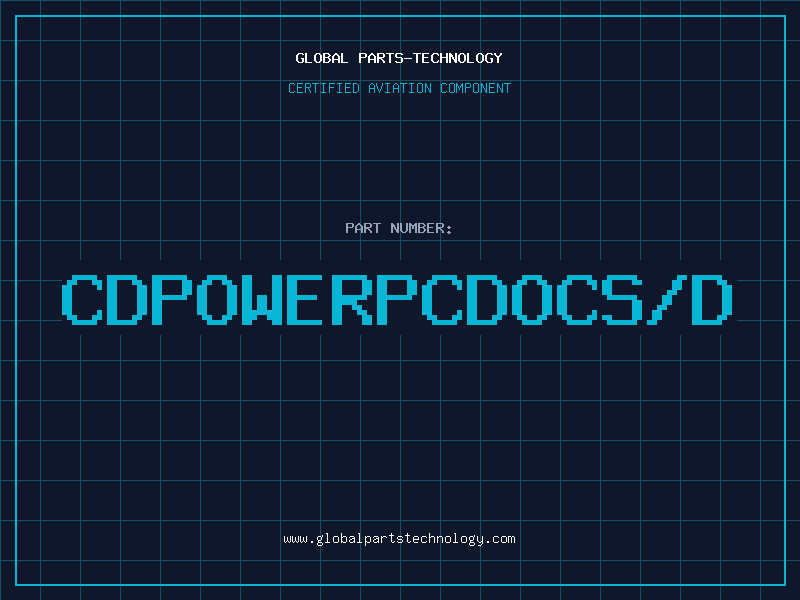Select the part number 'CDPOWERPCDOCS/D'
Screen dimensions: 800x600
(x=397, y=300)
